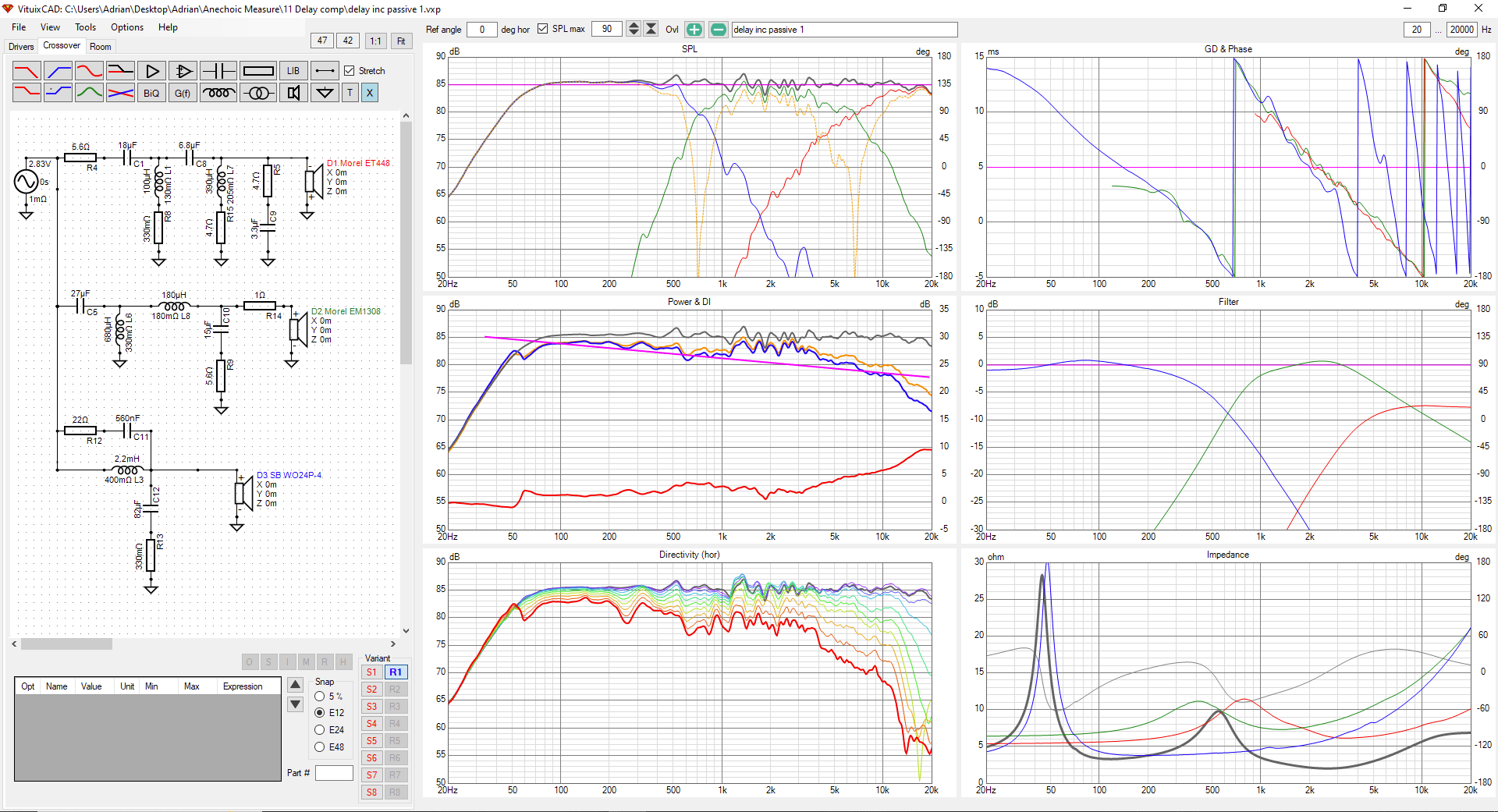Move selected part down in list
This screenshot has width=1498, height=812.
(x=296, y=704)
